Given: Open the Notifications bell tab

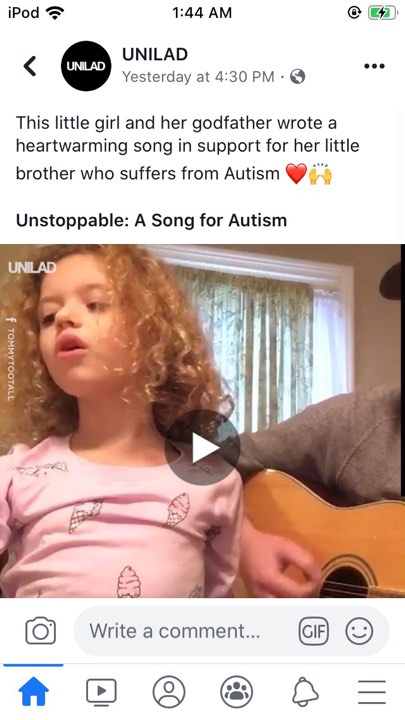Looking at the screenshot, I should pyautogui.click(x=305, y=692).
